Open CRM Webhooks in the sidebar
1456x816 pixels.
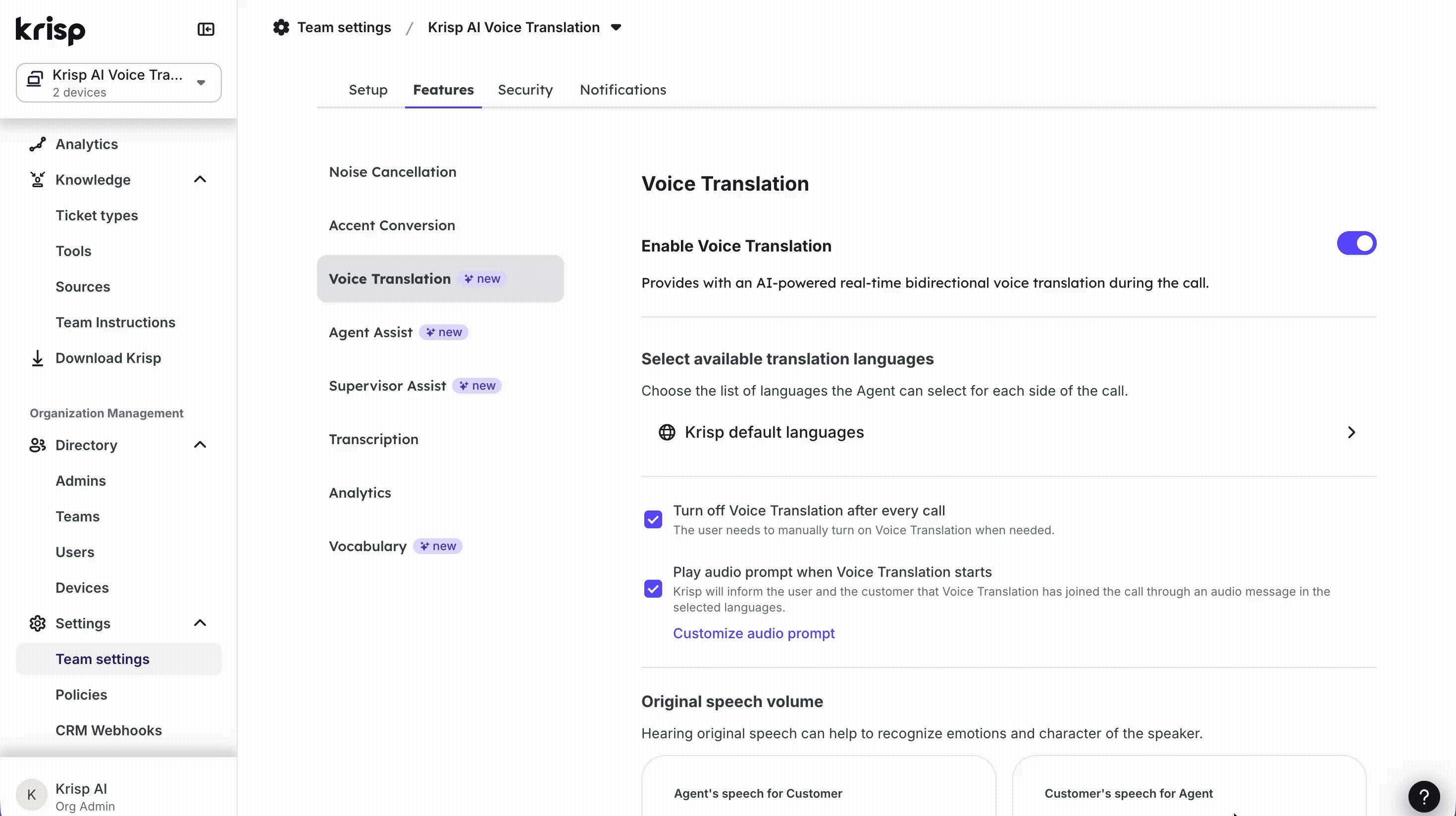coord(108,731)
